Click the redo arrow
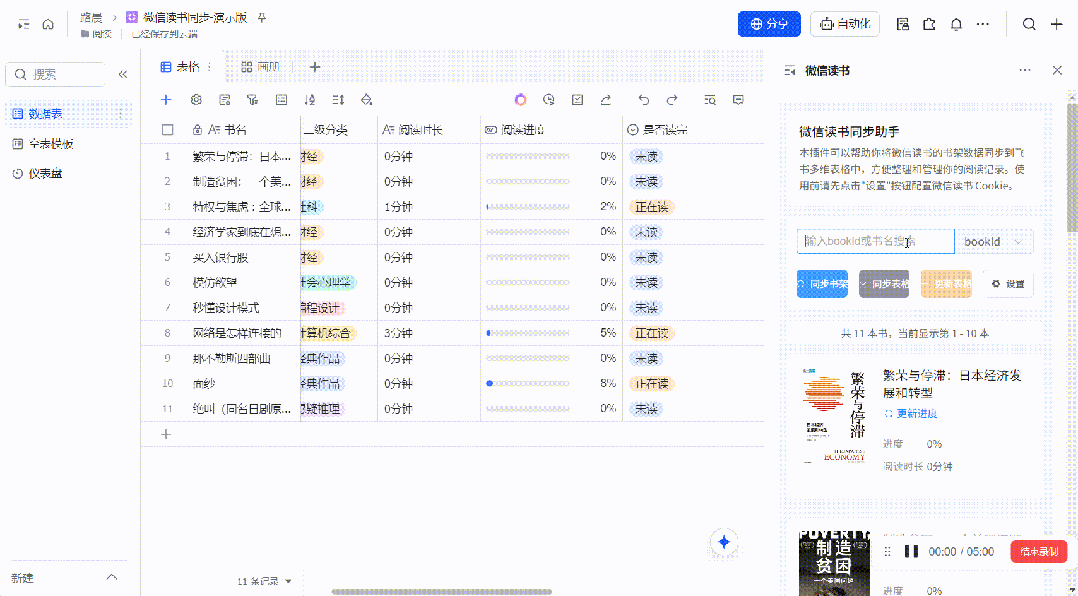 [x=672, y=100]
